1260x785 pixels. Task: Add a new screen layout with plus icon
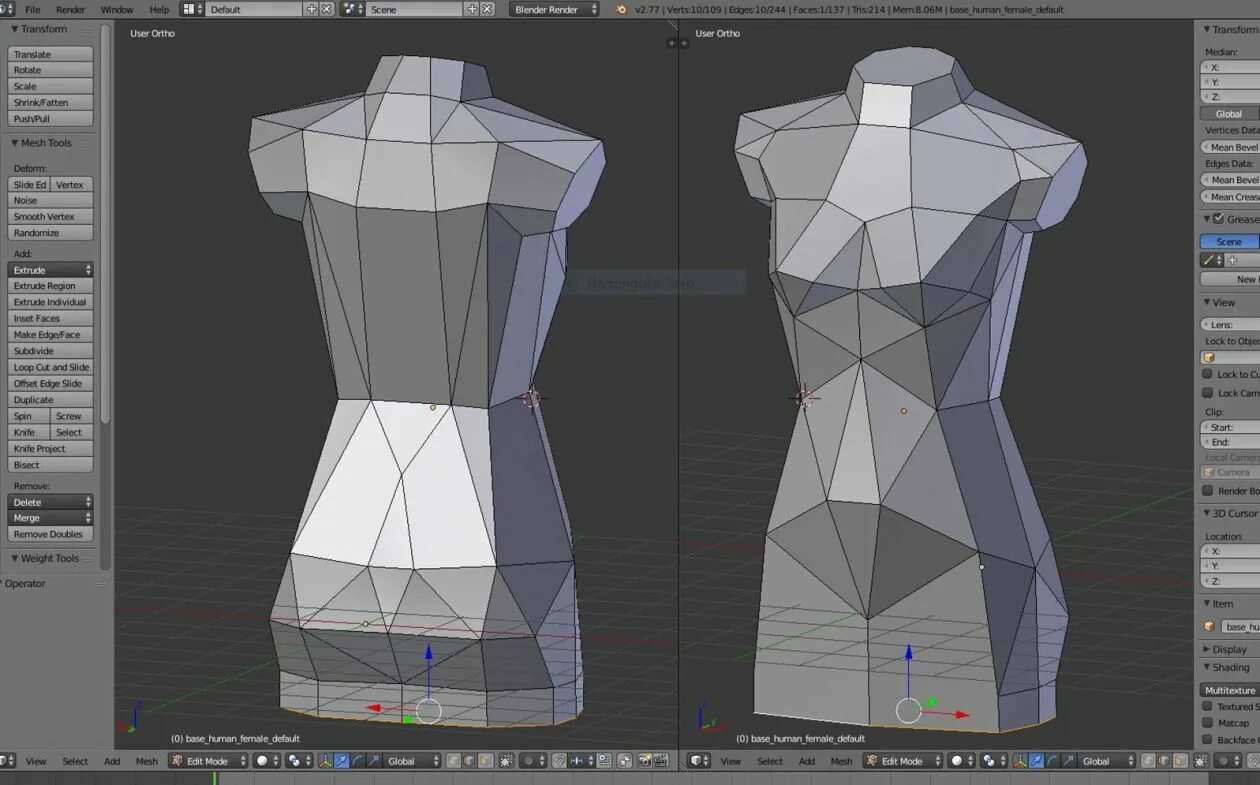[311, 9]
